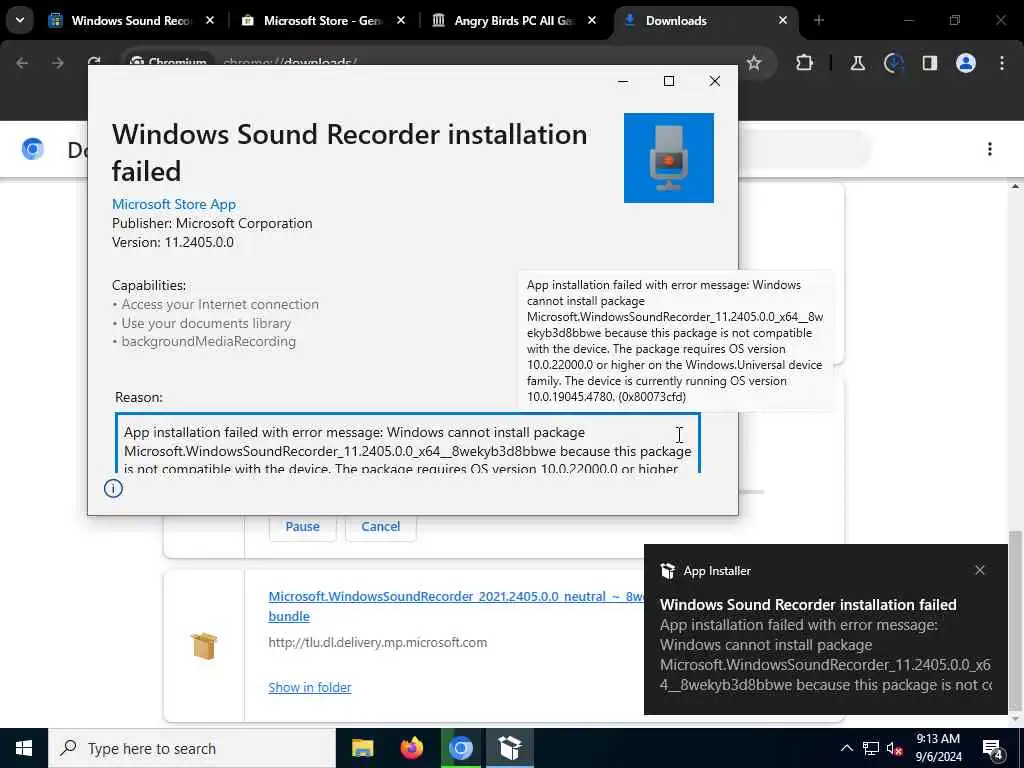Open Firefox from the taskbar
This screenshot has height=768, width=1024.
(411, 748)
